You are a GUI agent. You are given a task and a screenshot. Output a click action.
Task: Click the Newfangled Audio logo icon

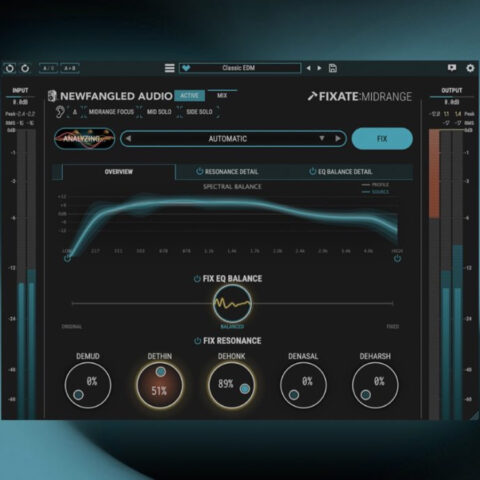click(x=52, y=96)
